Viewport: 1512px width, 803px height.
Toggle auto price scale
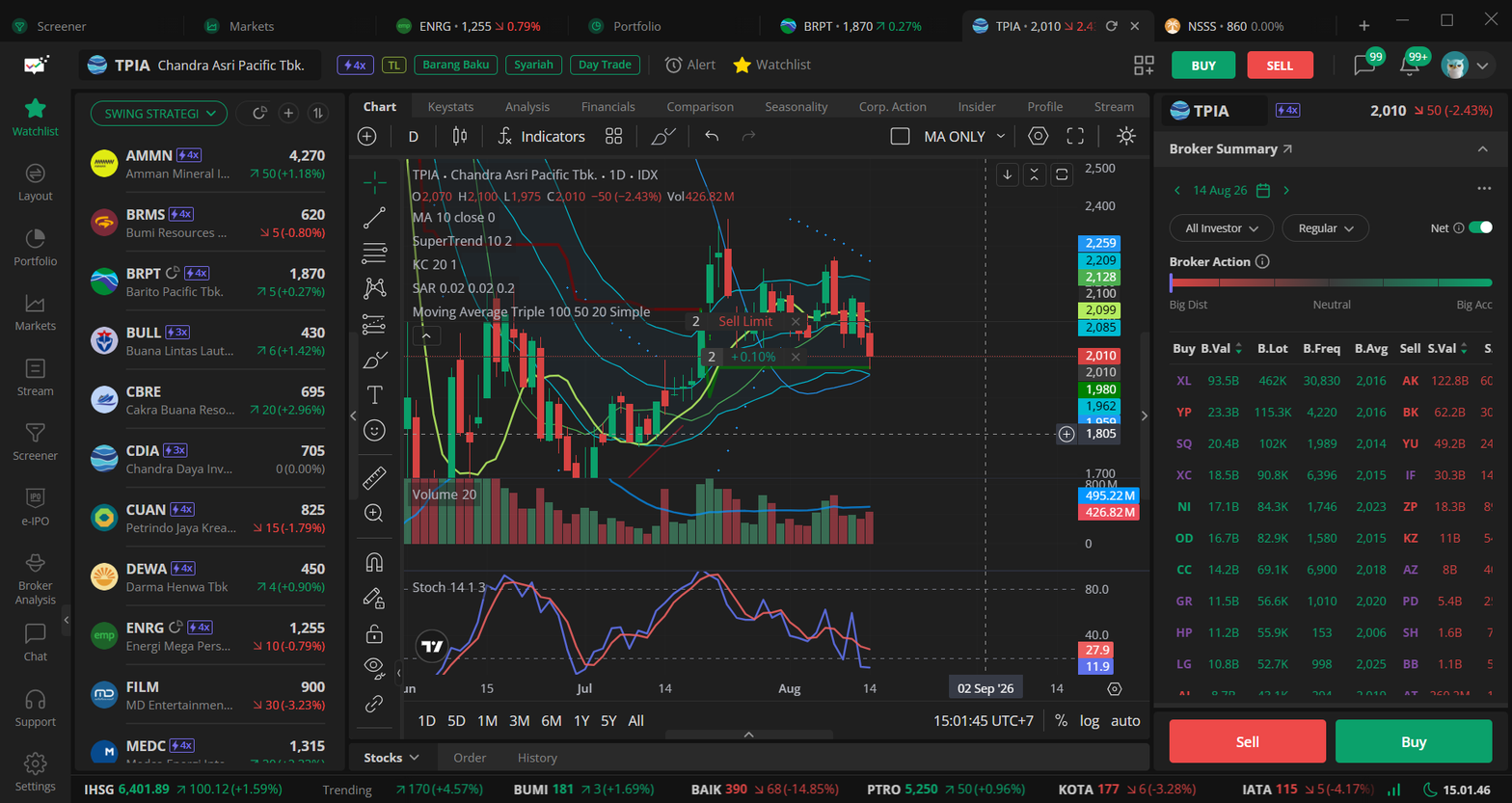pos(1125,721)
